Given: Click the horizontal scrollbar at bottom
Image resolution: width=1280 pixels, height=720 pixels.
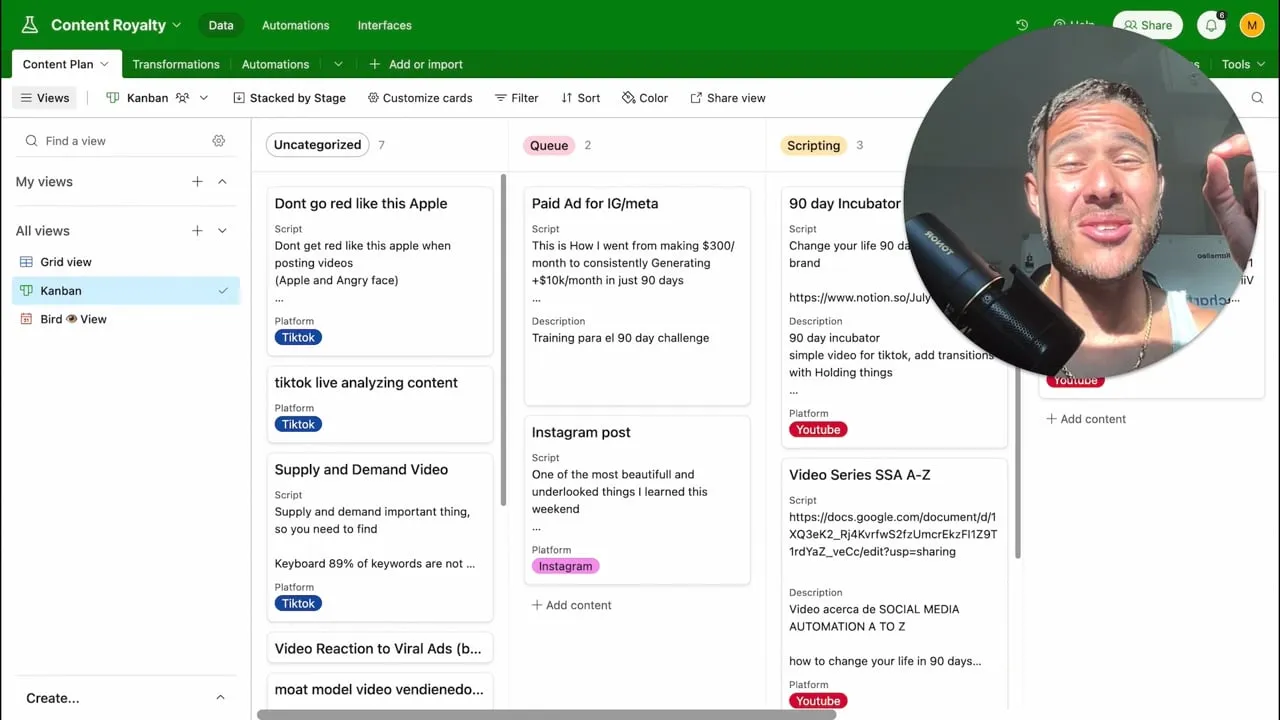Looking at the screenshot, I should coord(546,715).
